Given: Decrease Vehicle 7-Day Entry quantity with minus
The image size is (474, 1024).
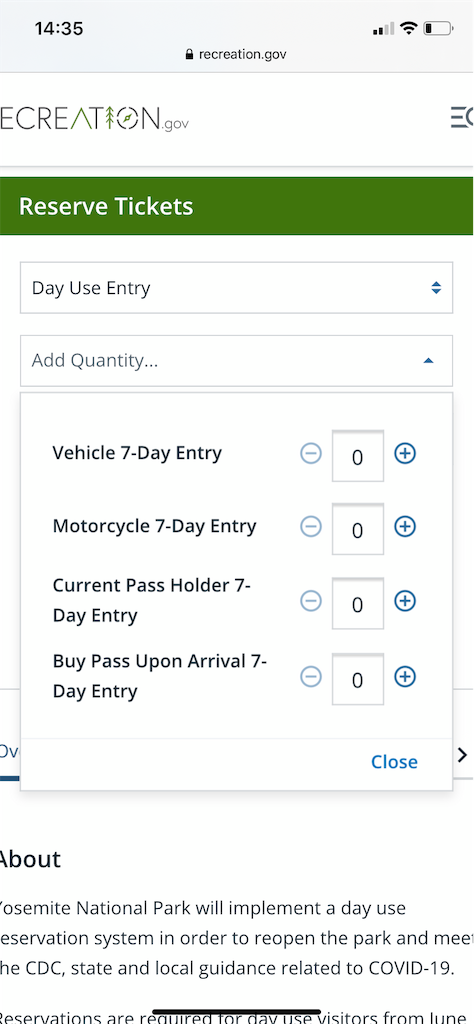Looking at the screenshot, I should tap(311, 453).
